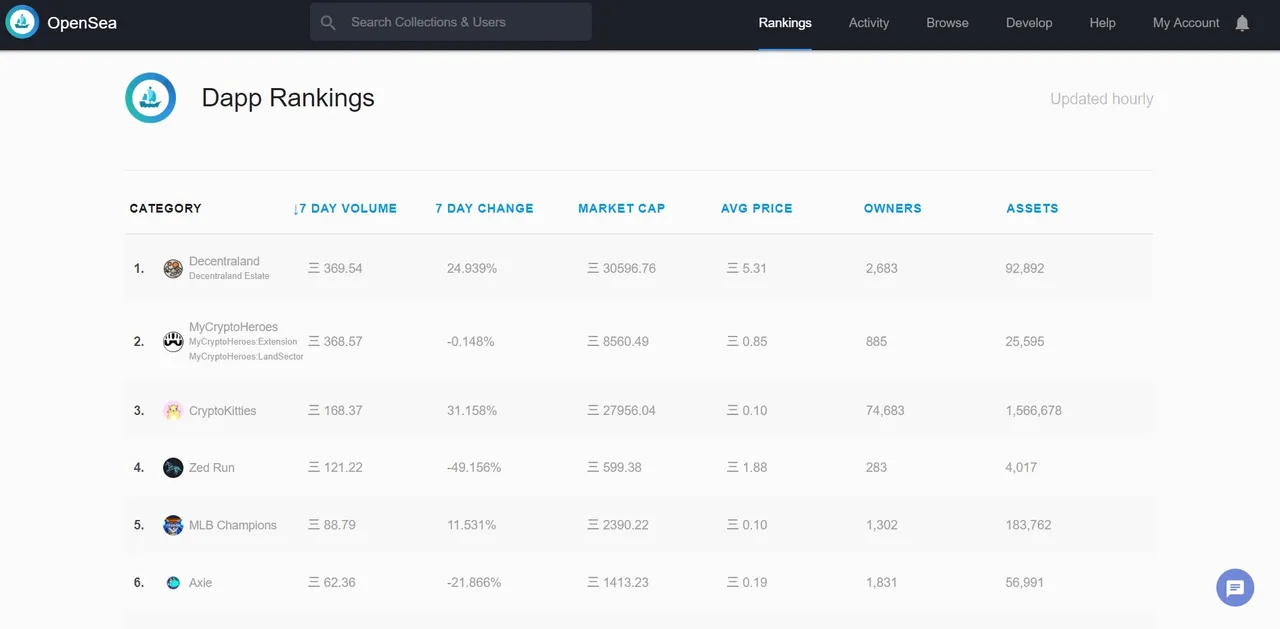
Task: Open notifications bell icon
Action: (1242, 22)
